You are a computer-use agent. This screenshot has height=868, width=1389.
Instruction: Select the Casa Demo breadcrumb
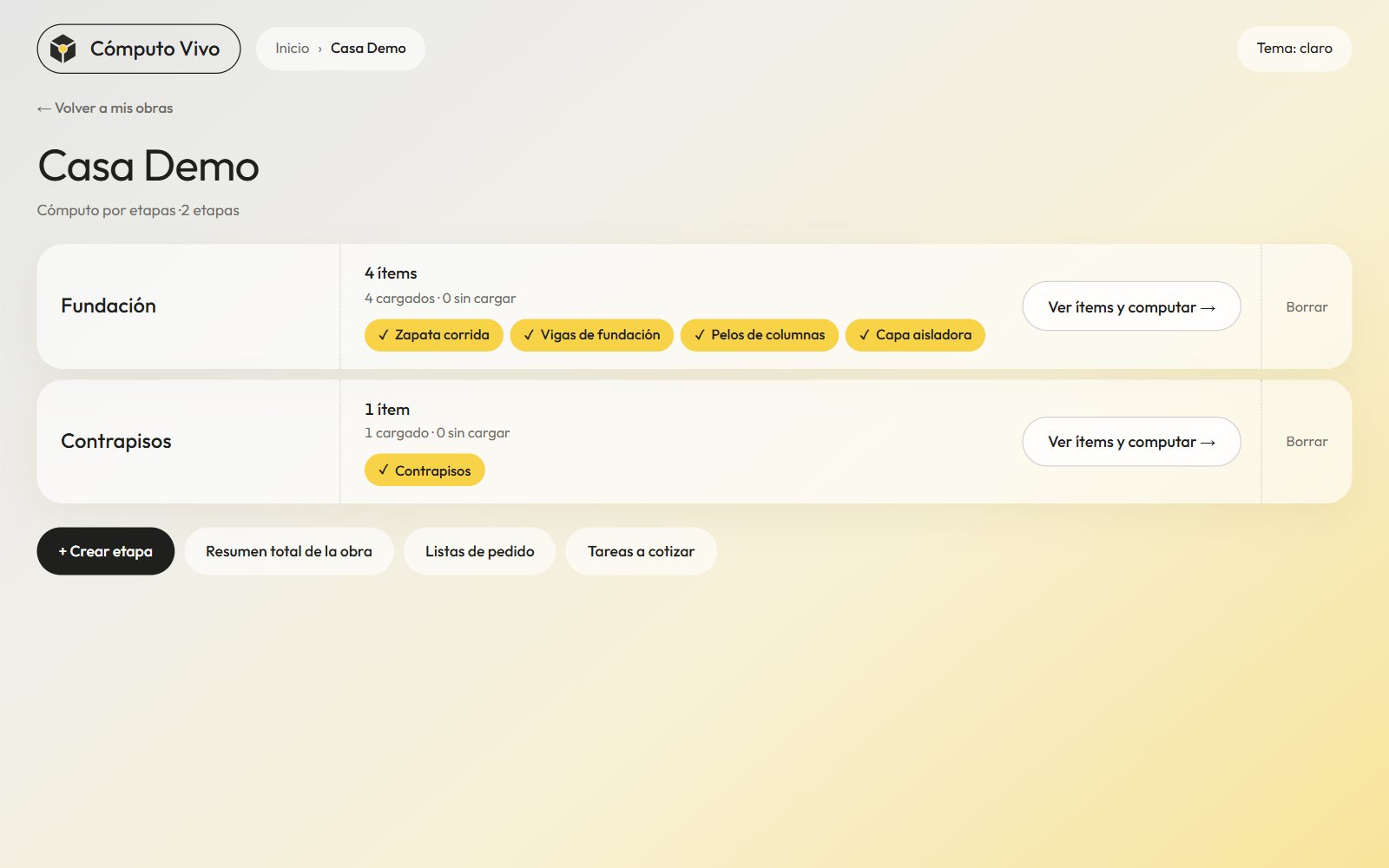click(x=368, y=49)
